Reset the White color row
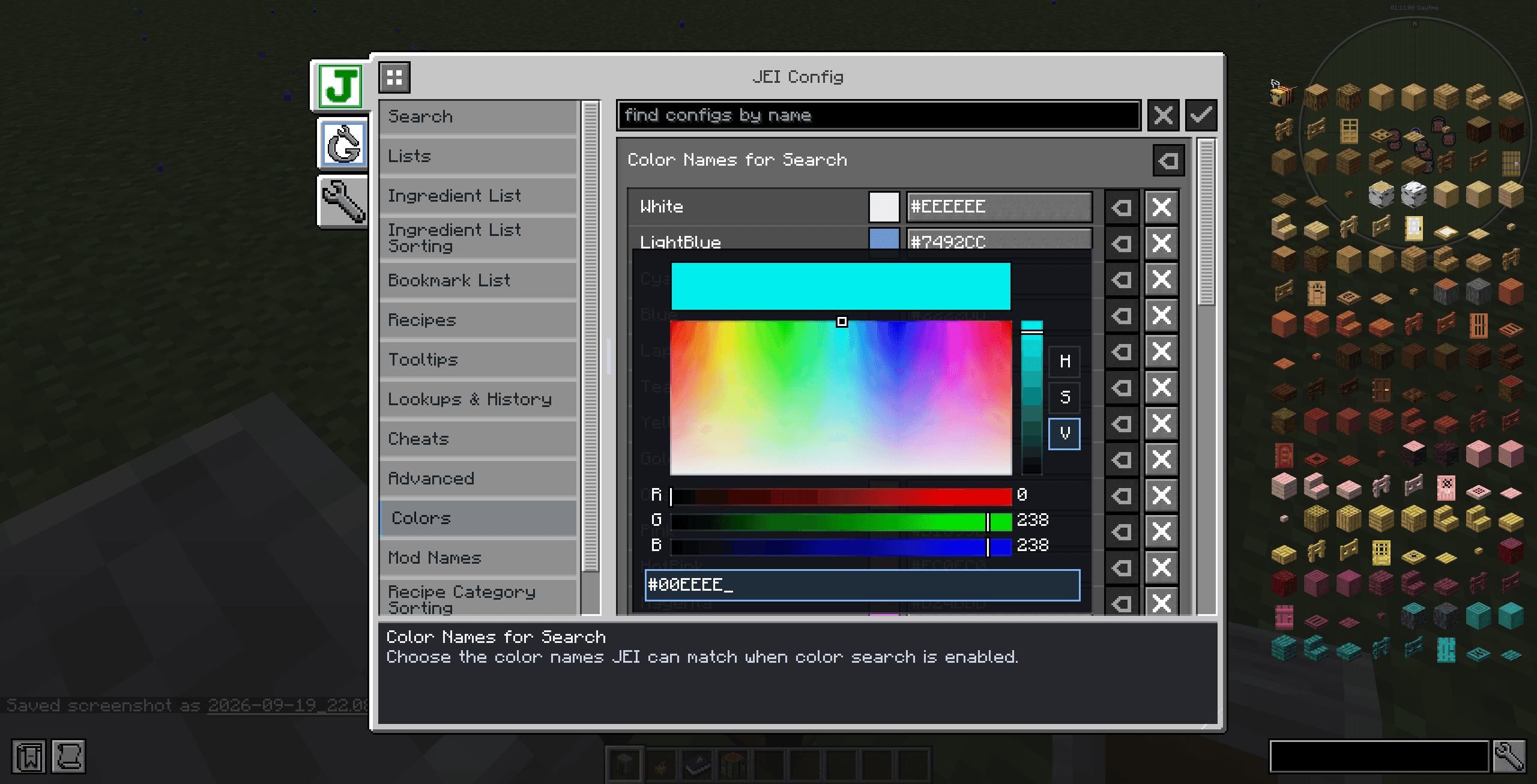 [1122, 208]
